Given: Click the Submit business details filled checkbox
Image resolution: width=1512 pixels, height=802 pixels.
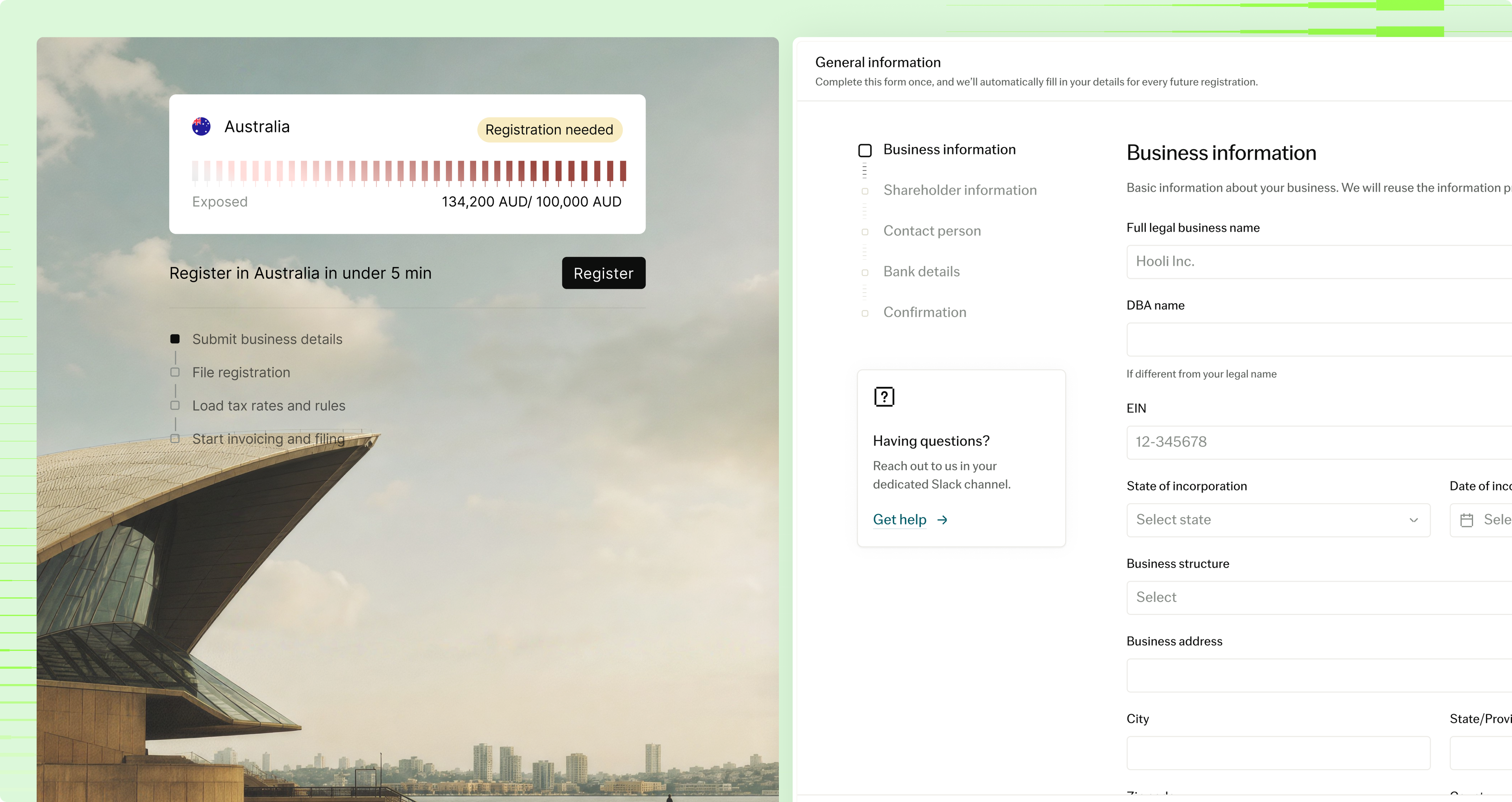Looking at the screenshot, I should click(x=175, y=339).
